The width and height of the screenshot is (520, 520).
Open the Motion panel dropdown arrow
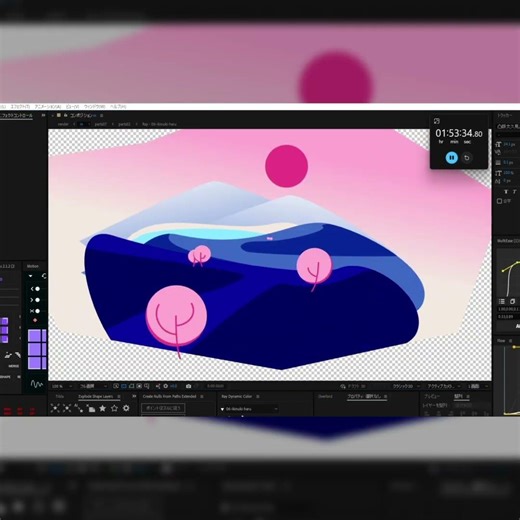pos(30,276)
